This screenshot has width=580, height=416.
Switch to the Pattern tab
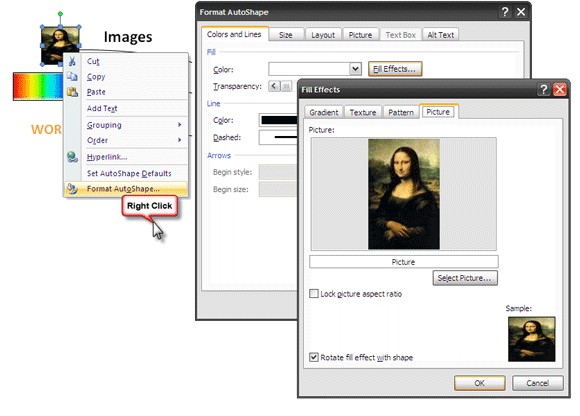[x=401, y=112]
